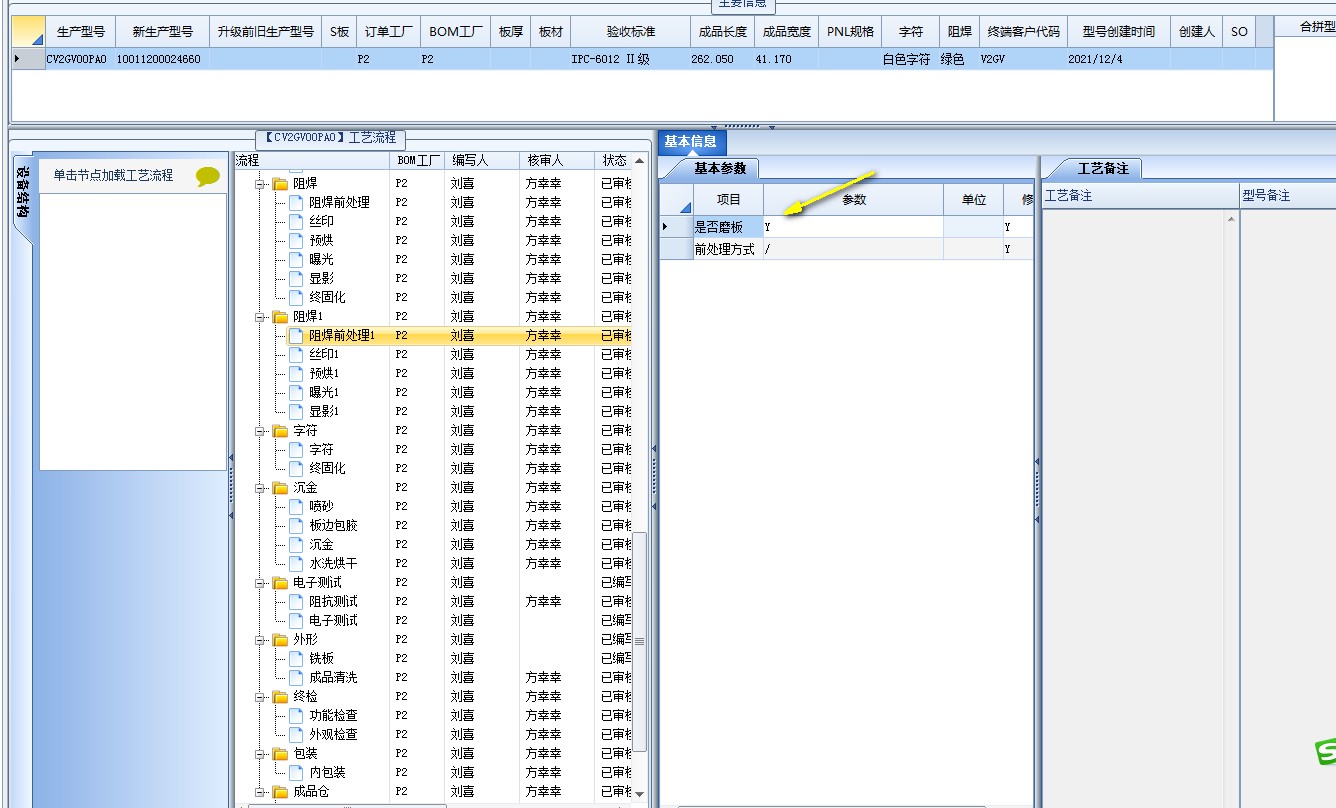Click the 是否磨板 parameter value cell

(x=853, y=228)
